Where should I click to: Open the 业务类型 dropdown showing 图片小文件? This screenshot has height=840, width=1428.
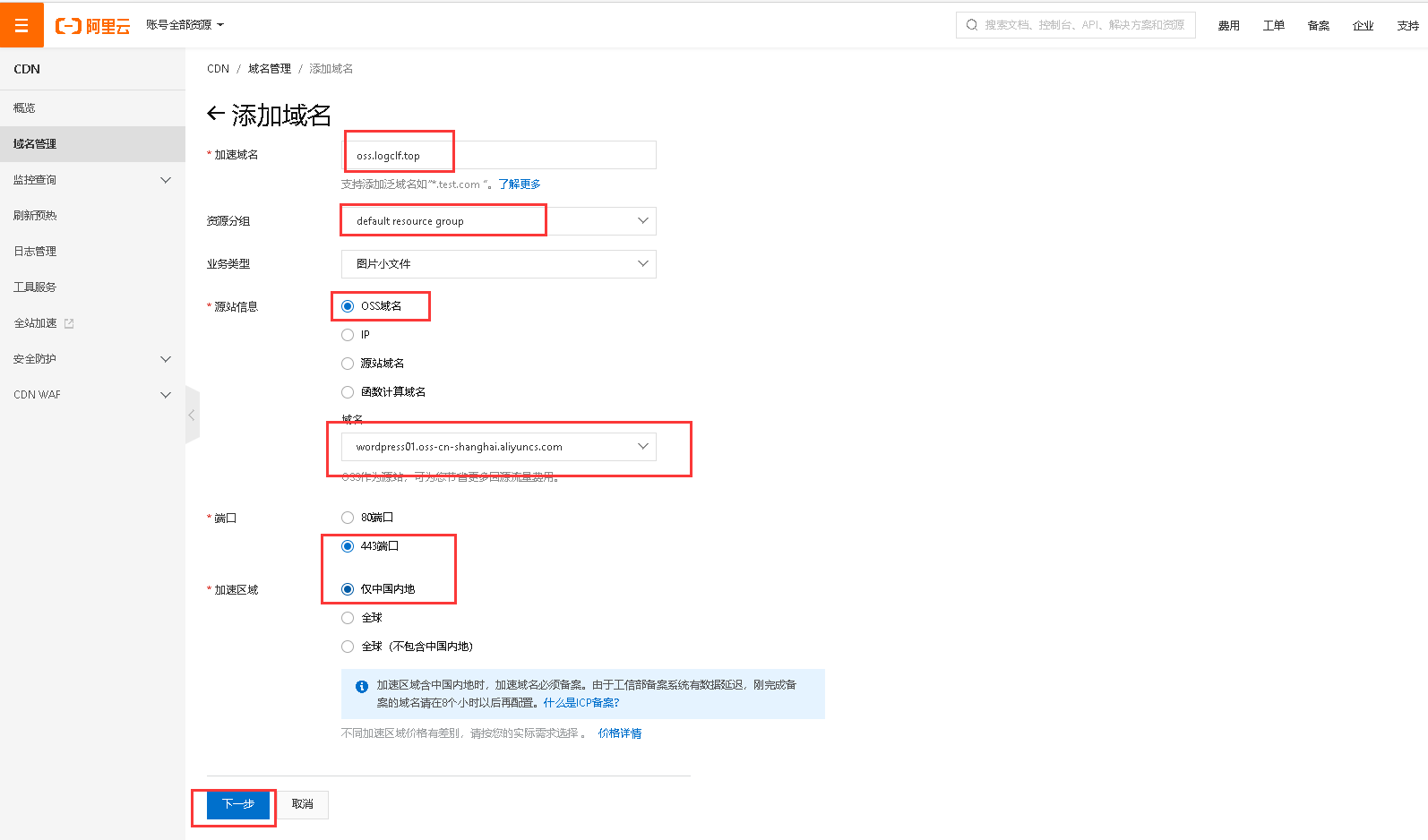499,264
